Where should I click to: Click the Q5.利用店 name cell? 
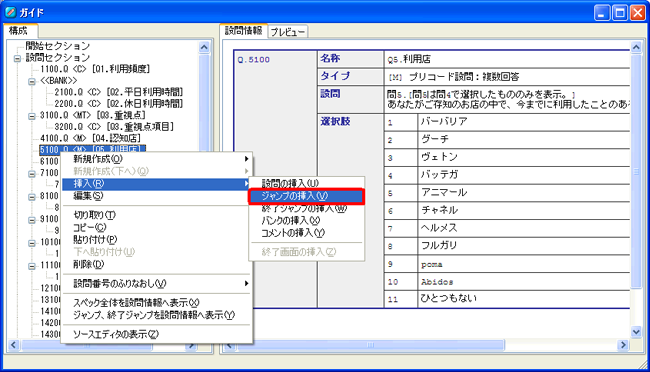point(507,59)
